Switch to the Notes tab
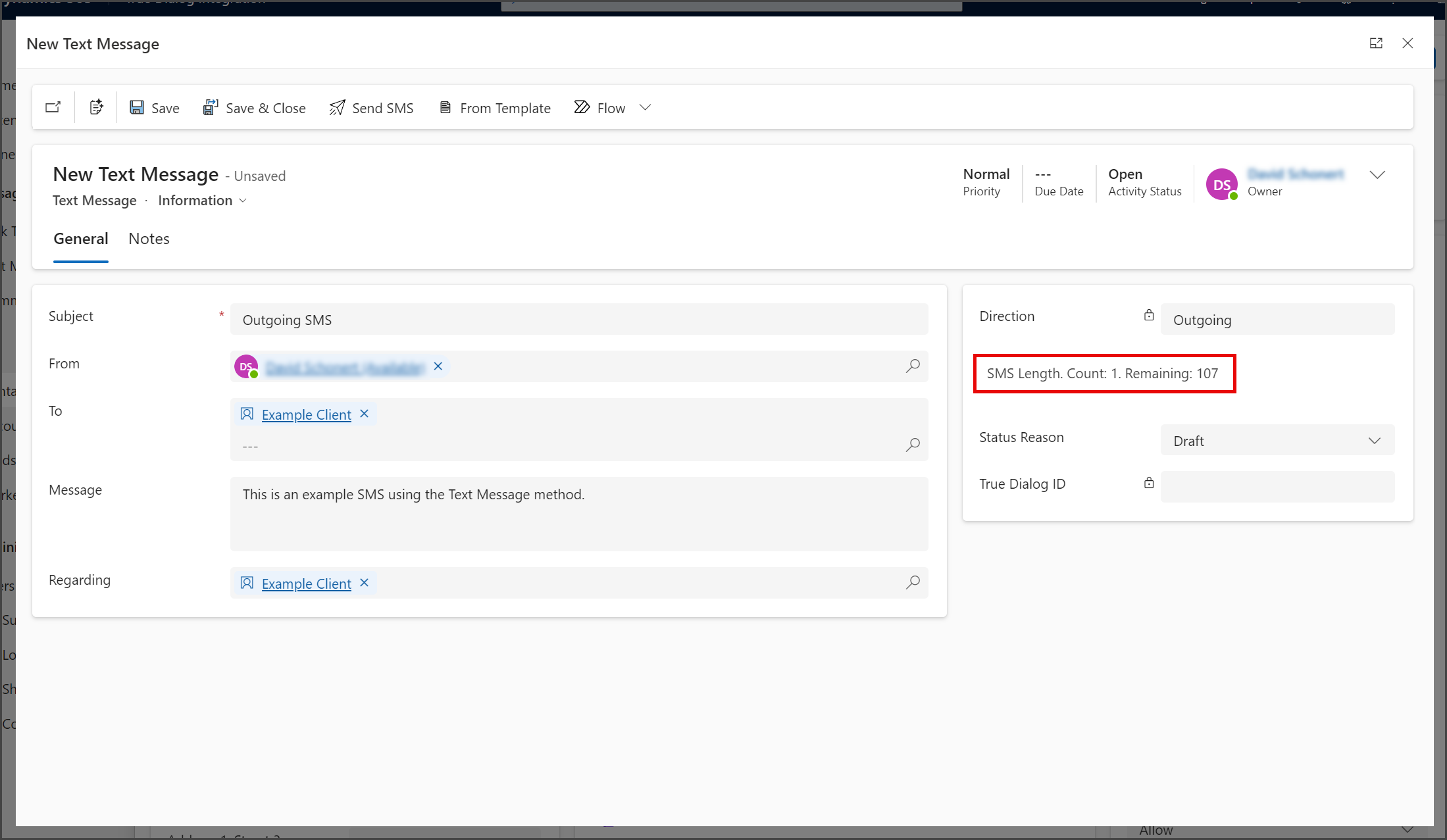Screen dimensions: 1447x840 point(149,239)
